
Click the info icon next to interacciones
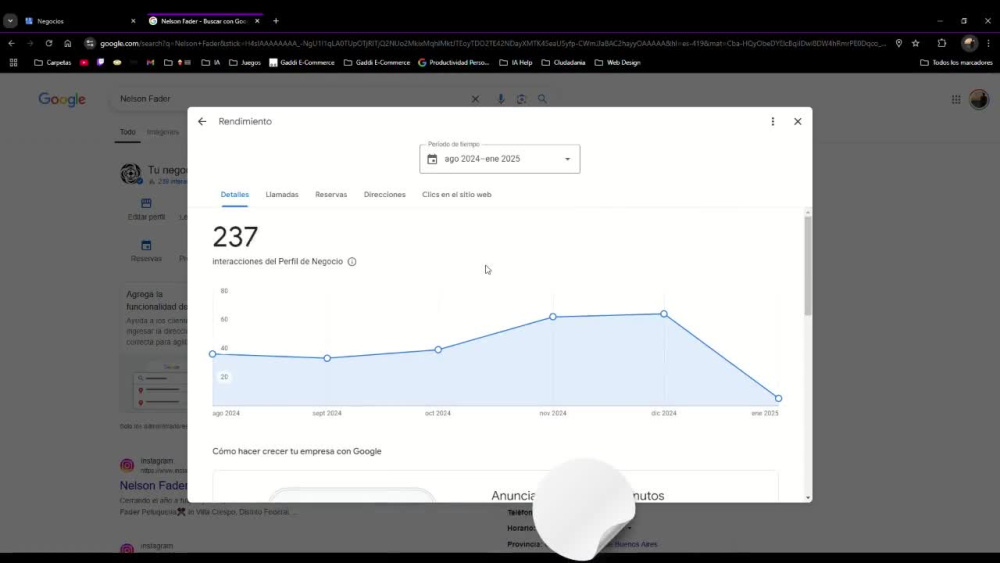pyautogui.click(x=352, y=261)
